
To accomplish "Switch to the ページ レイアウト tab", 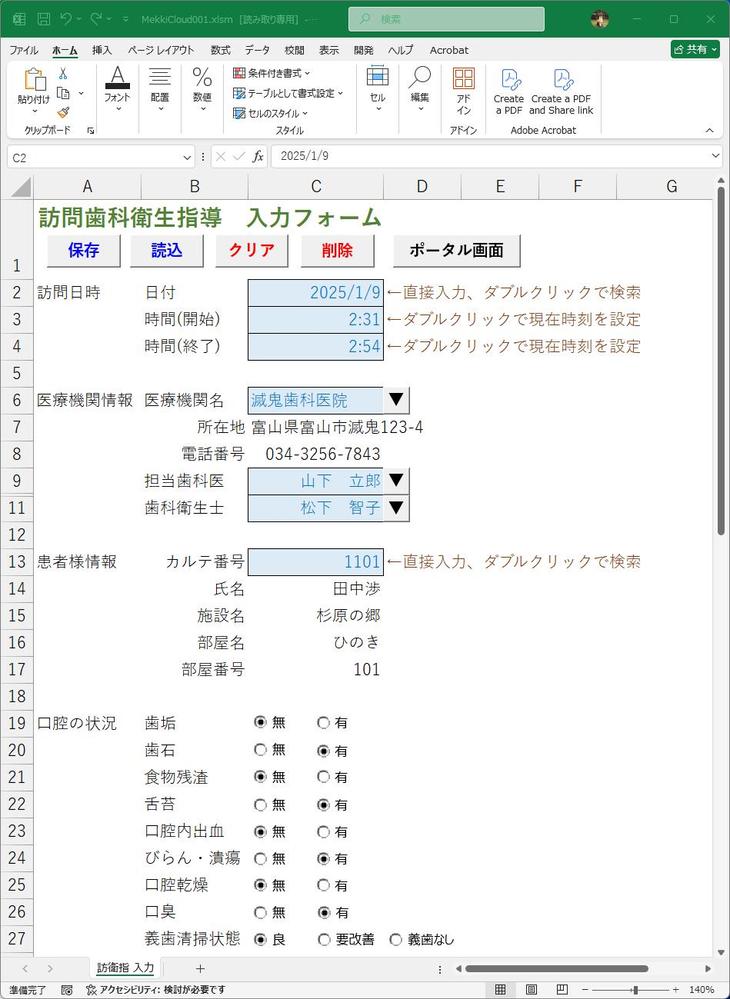I will [x=161, y=50].
